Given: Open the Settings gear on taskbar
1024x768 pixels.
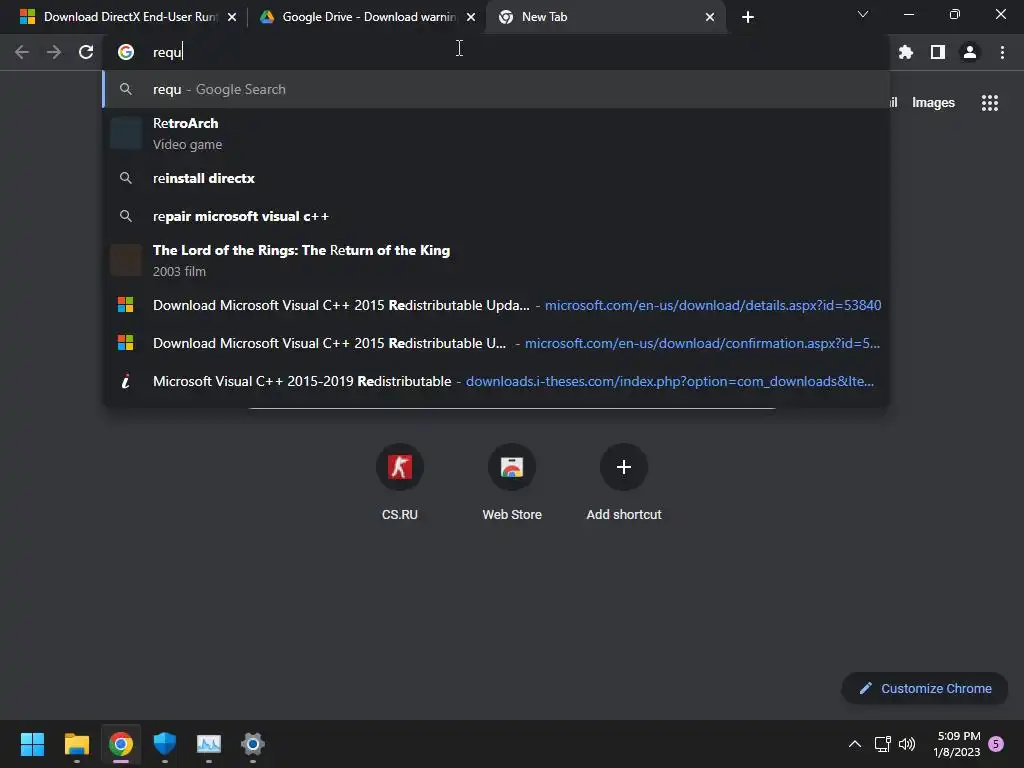Looking at the screenshot, I should pyautogui.click(x=253, y=744).
